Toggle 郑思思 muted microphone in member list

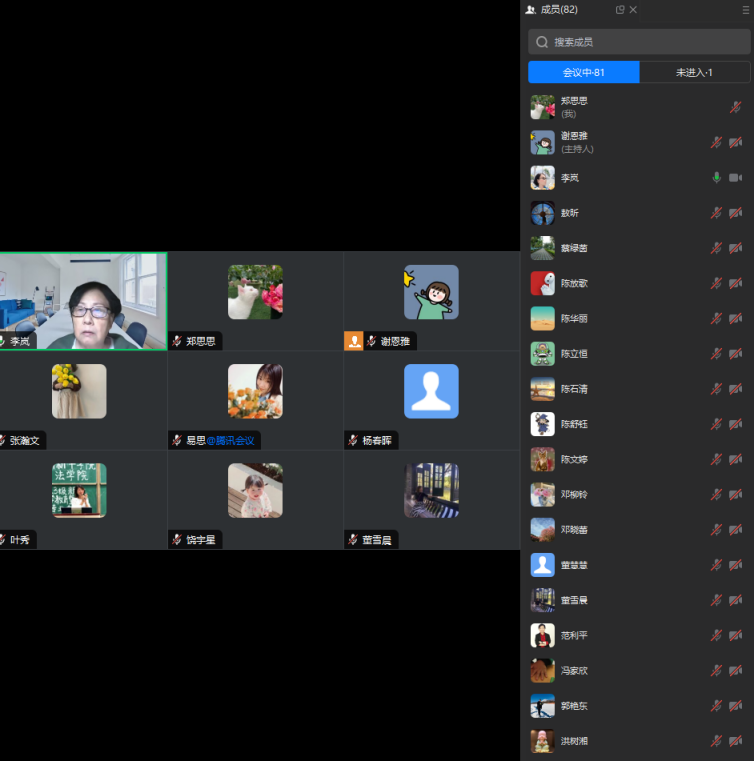click(735, 107)
